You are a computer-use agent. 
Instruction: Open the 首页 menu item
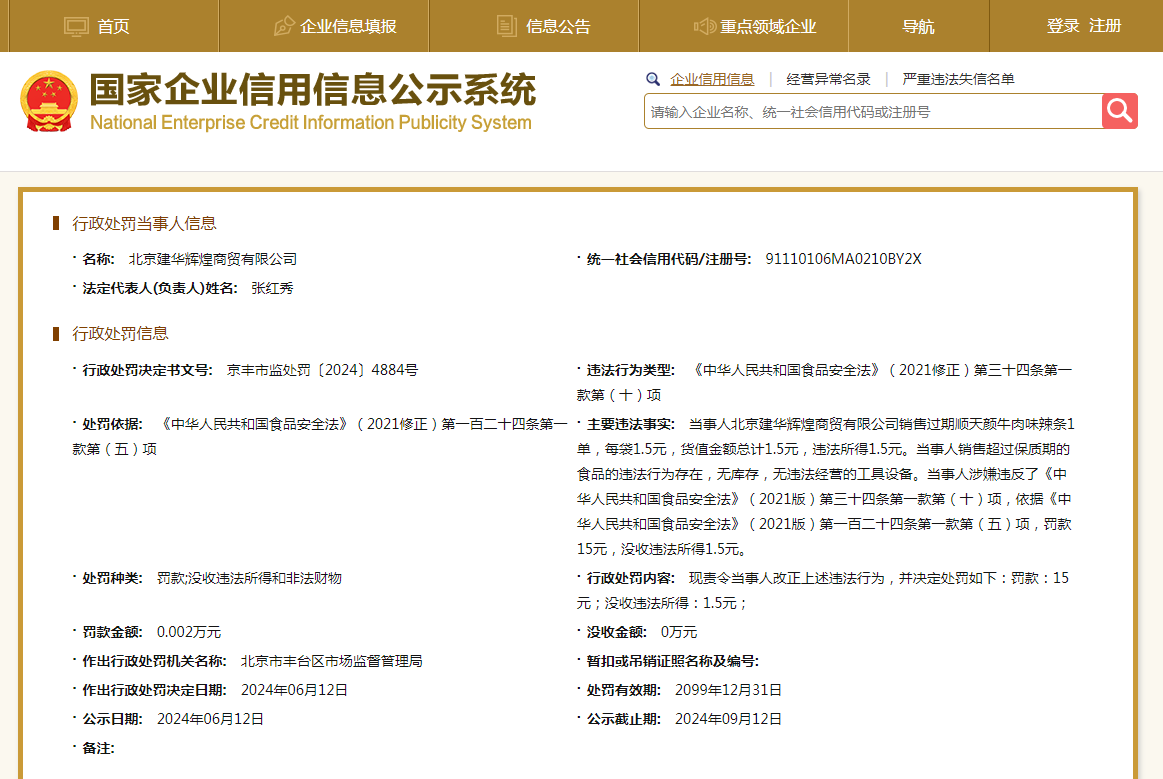[x=113, y=27]
